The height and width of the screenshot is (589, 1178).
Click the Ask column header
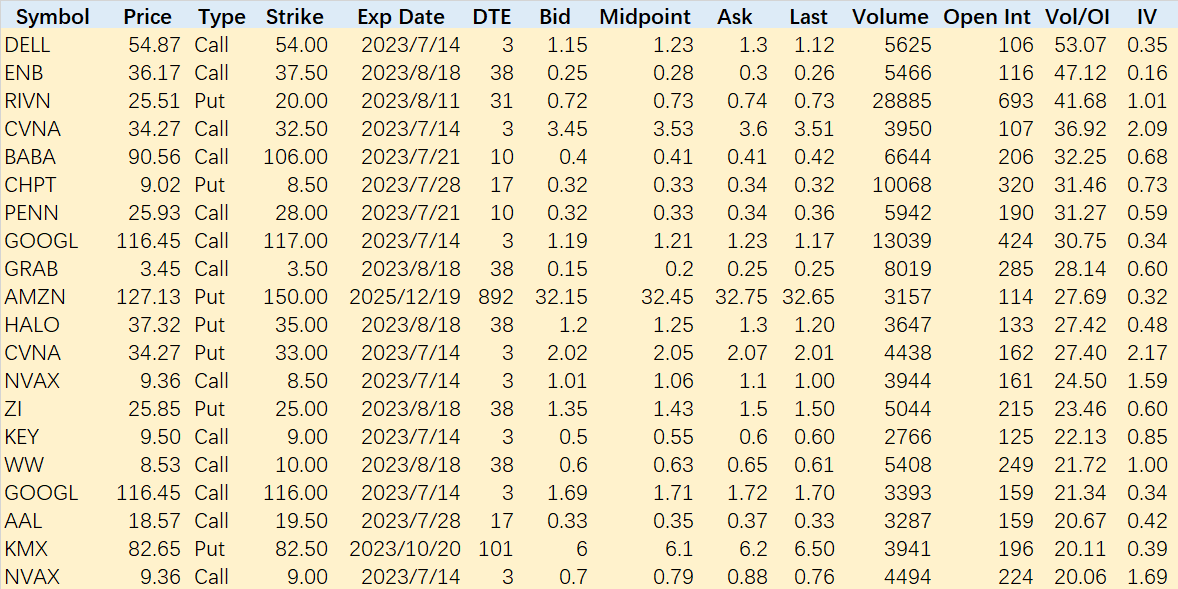point(735,17)
